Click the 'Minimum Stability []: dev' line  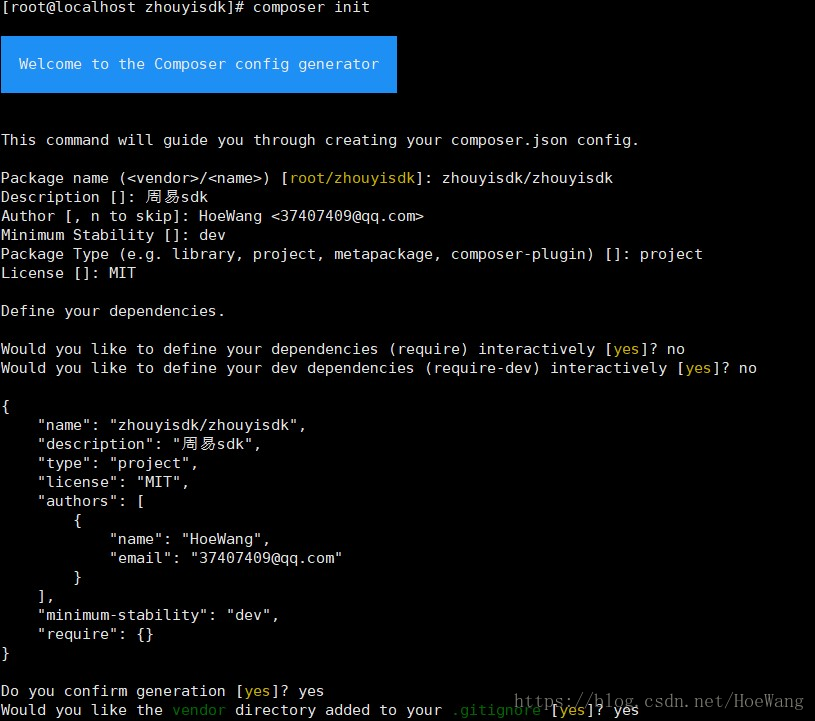113,235
